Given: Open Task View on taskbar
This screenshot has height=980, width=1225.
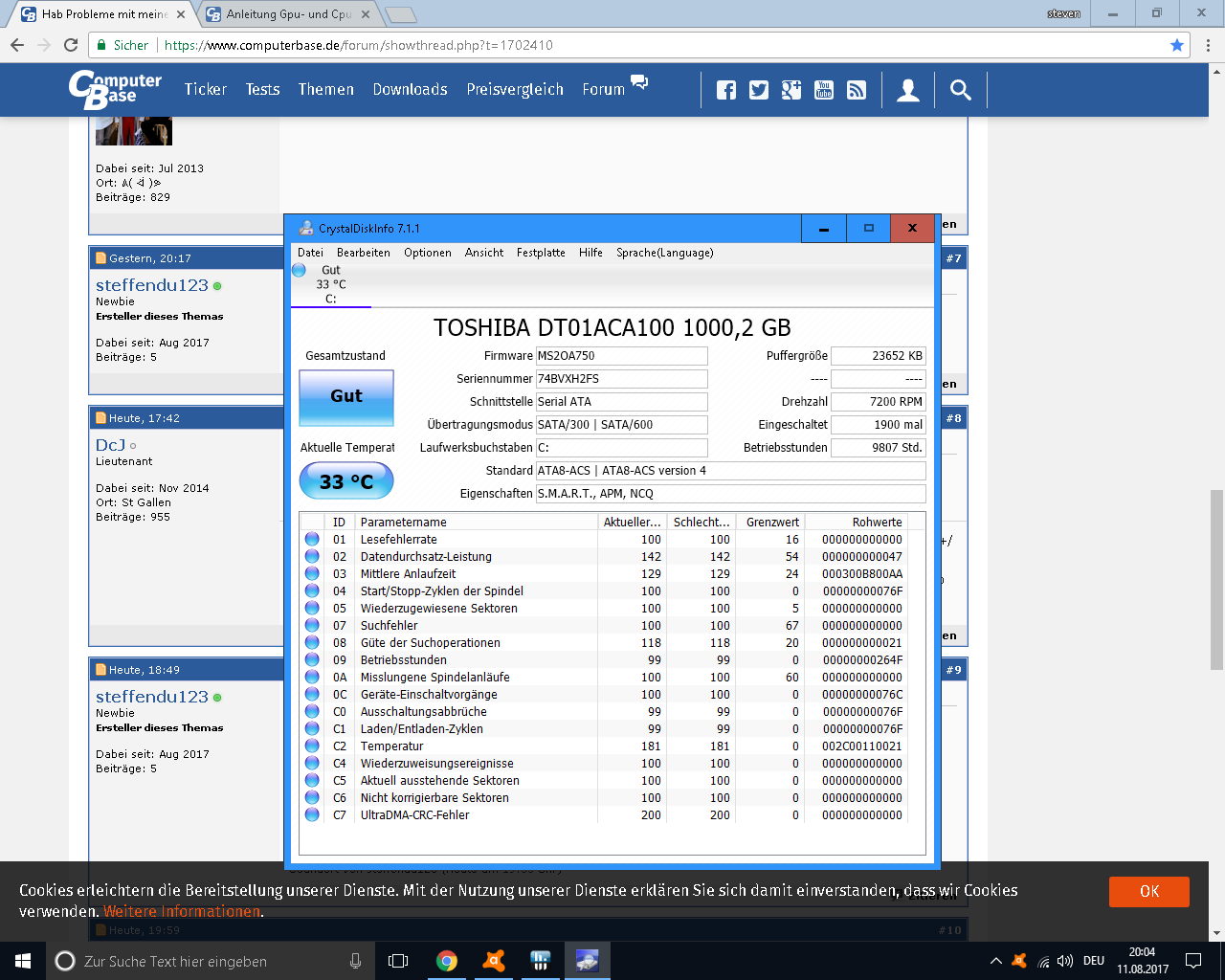Looking at the screenshot, I should coord(398,961).
